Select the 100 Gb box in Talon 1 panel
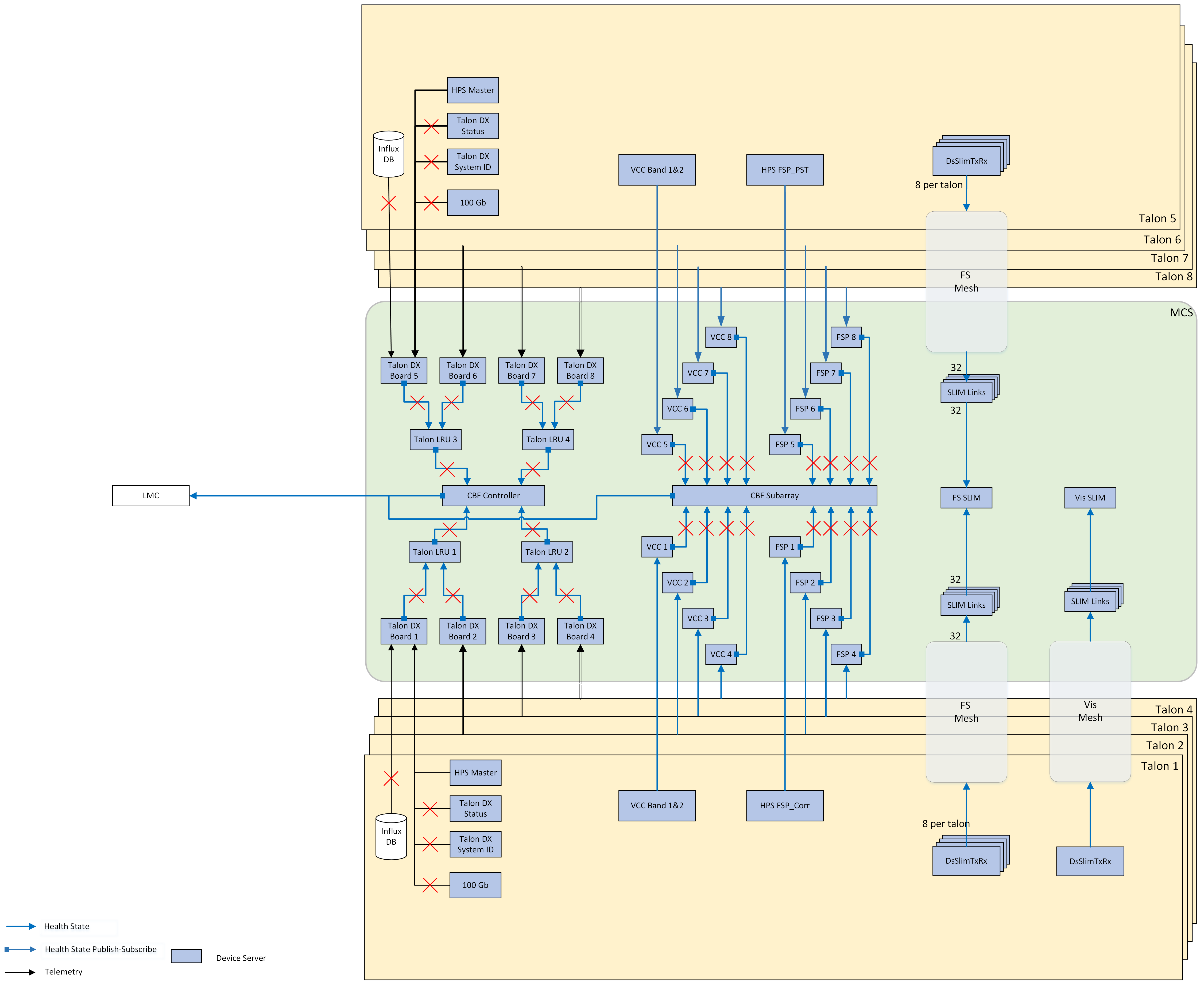 pos(475,886)
